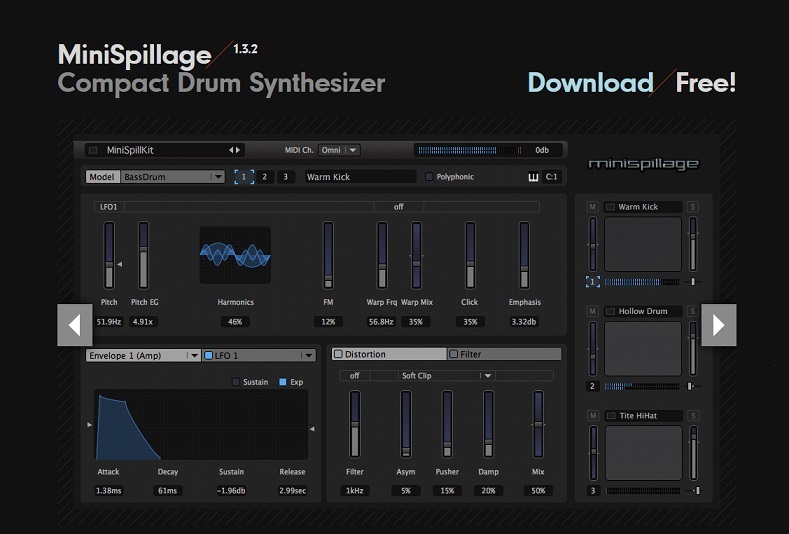
Task: Adjust the Pitch slider
Action: [x=109, y=256]
